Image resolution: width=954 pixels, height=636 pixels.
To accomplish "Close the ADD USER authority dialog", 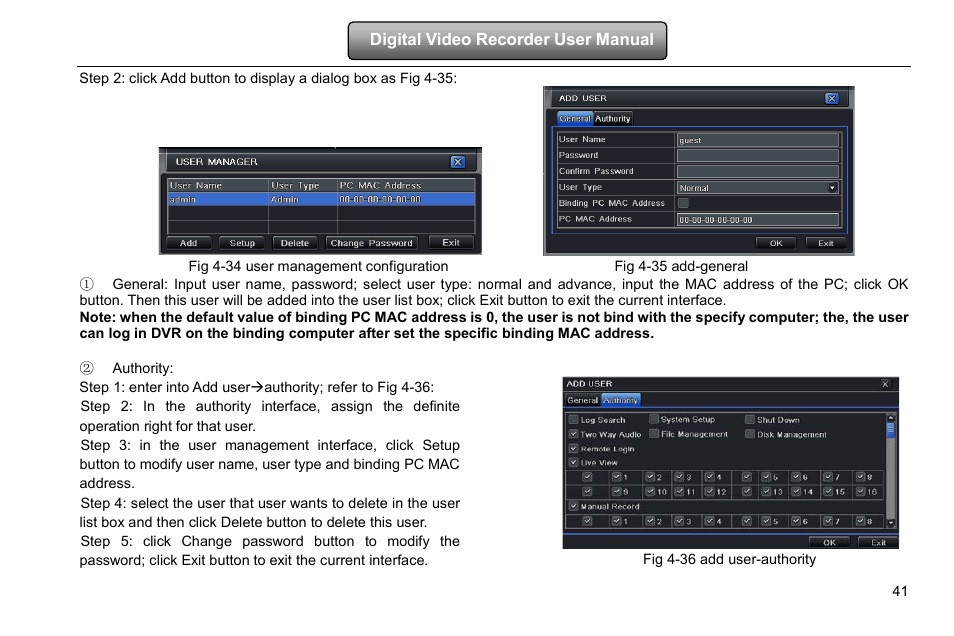I will click(885, 384).
